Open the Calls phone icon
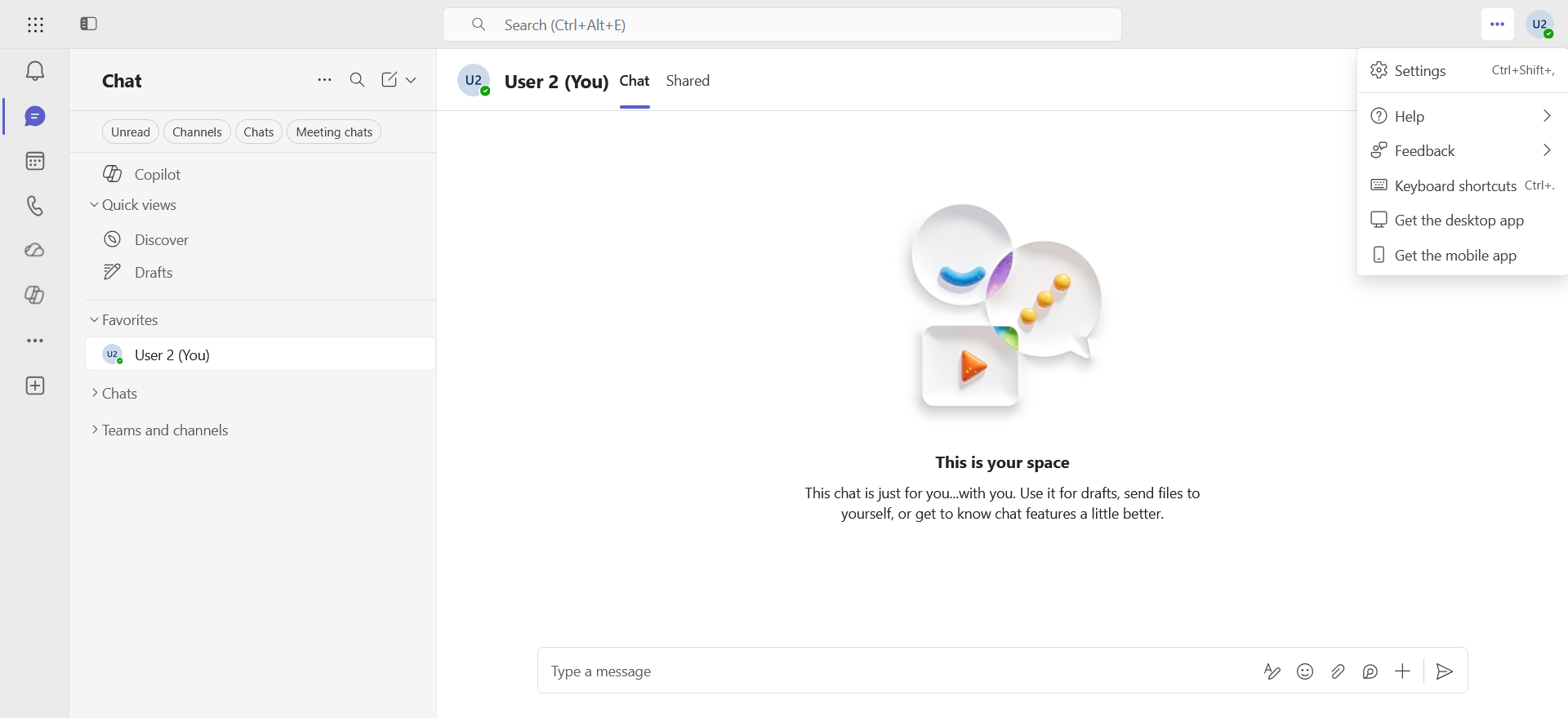Viewport: 1568px width, 718px height. coord(34,206)
